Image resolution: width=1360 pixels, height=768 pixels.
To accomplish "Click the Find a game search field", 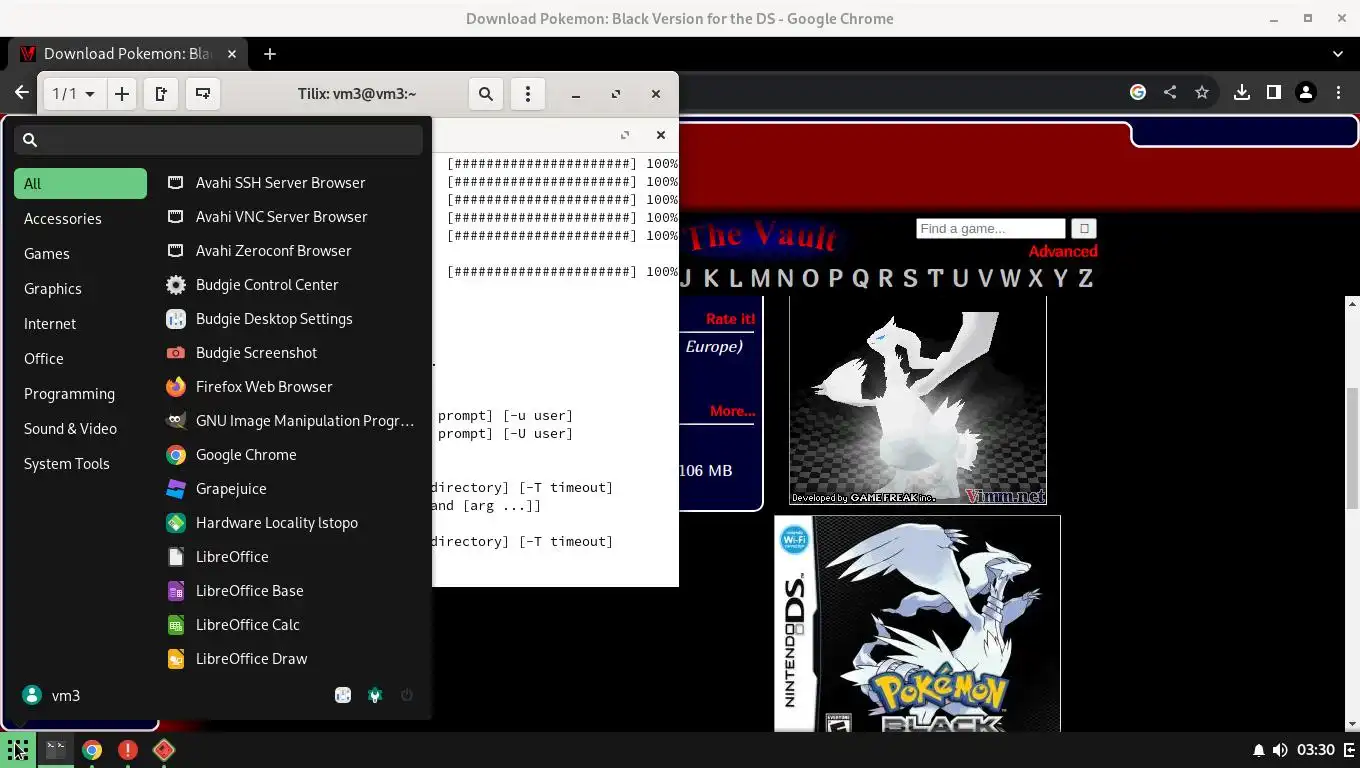I will [991, 229].
